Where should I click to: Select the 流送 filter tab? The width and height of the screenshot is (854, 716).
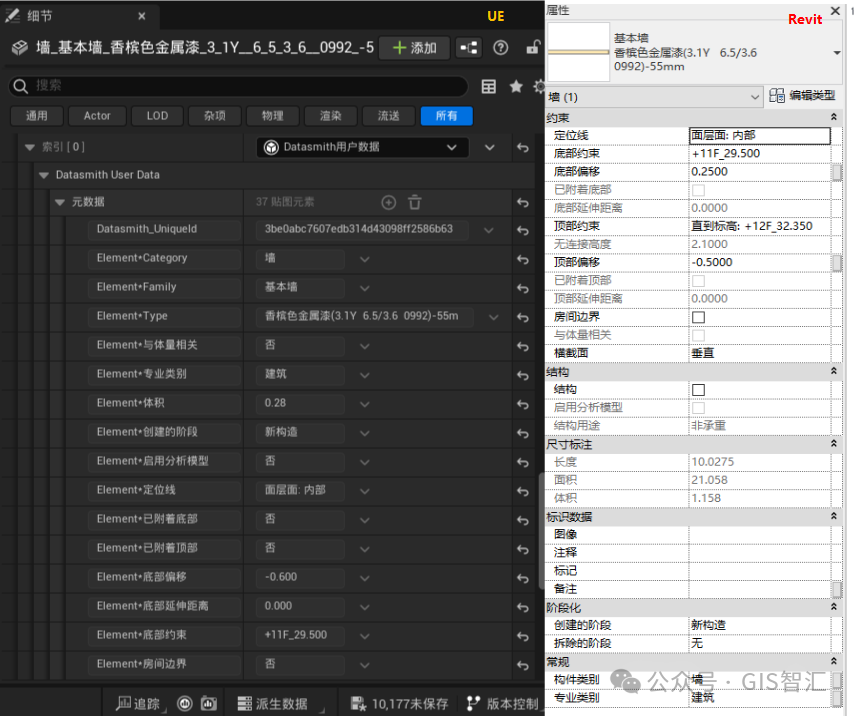click(388, 116)
